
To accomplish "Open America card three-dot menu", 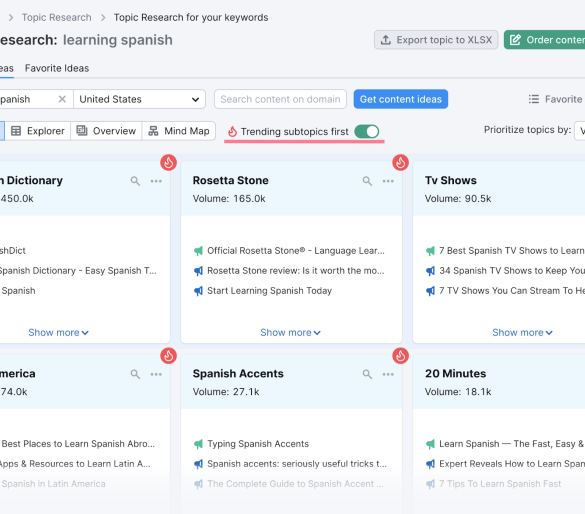I will tap(156, 374).
